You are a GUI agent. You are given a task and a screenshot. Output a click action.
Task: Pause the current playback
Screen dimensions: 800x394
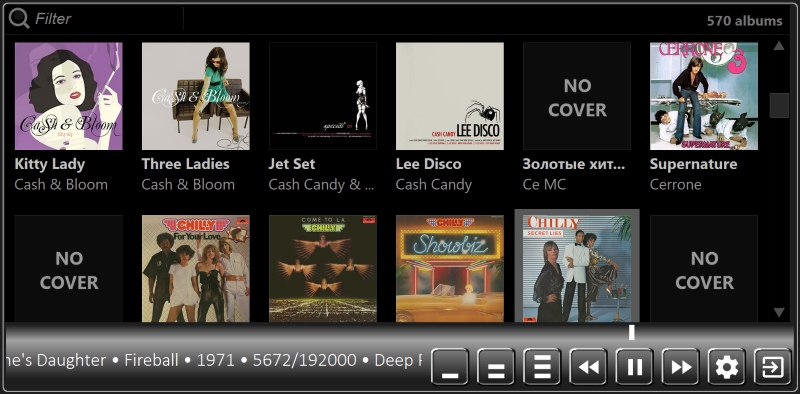point(634,366)
